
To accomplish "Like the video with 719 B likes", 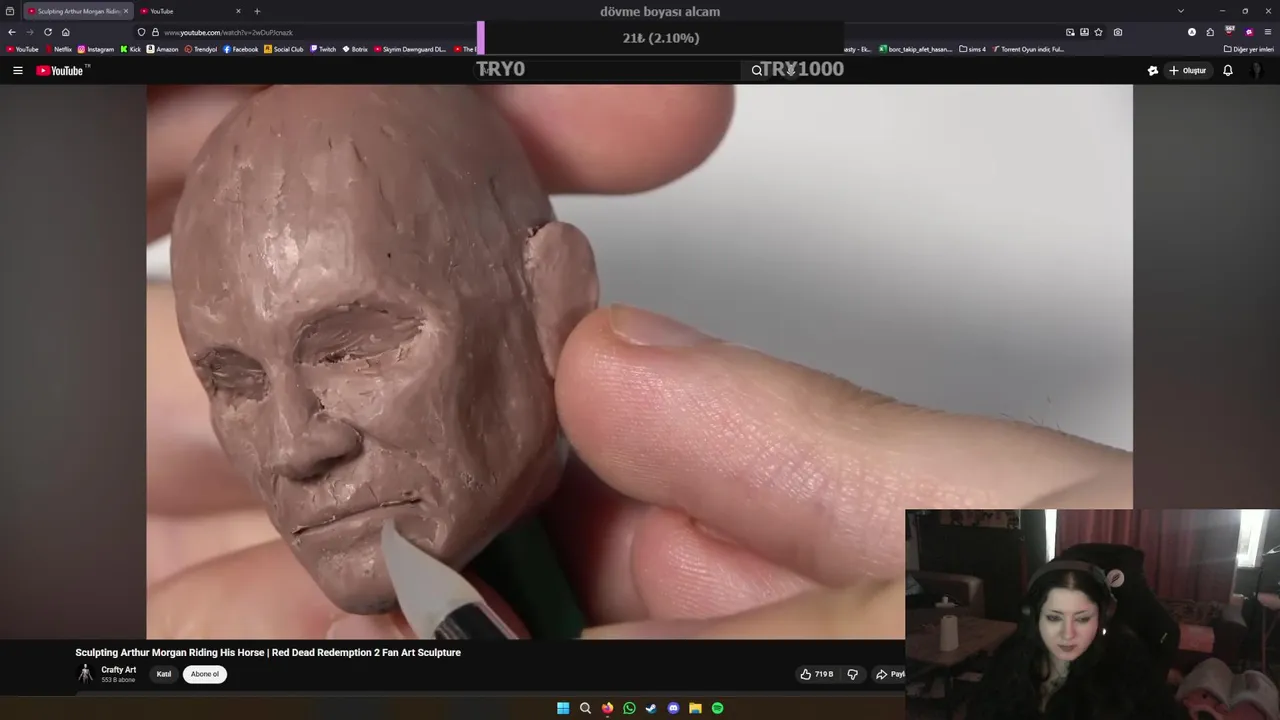I will click(817, 675).
